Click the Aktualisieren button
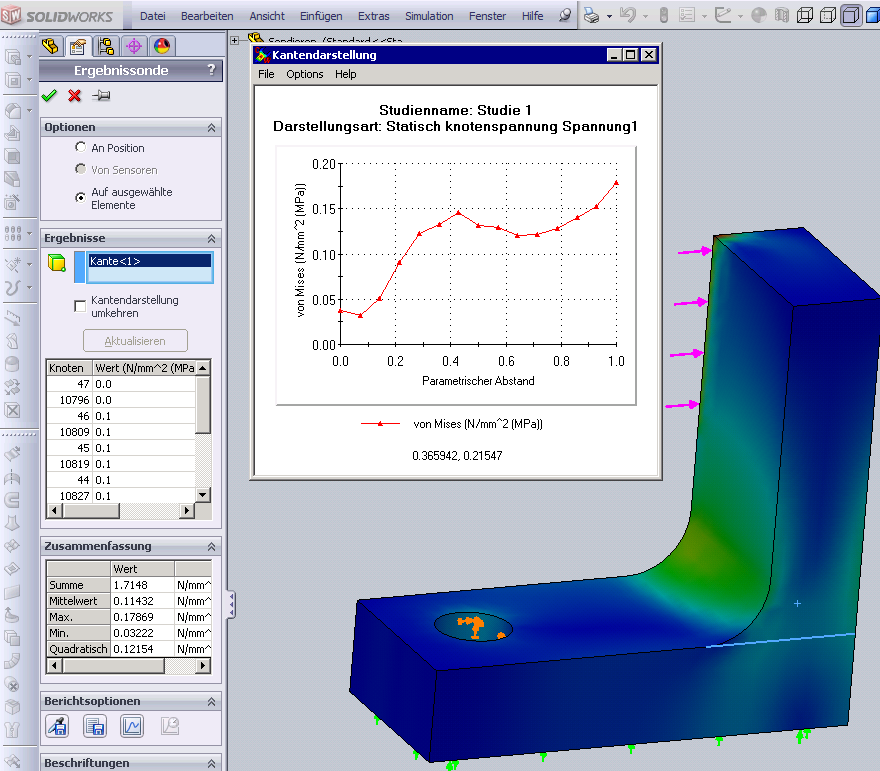 coord(135,341)
